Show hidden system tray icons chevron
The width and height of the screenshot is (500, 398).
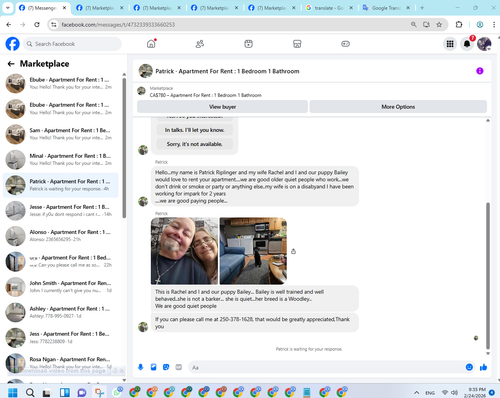[x=417, y=393]
